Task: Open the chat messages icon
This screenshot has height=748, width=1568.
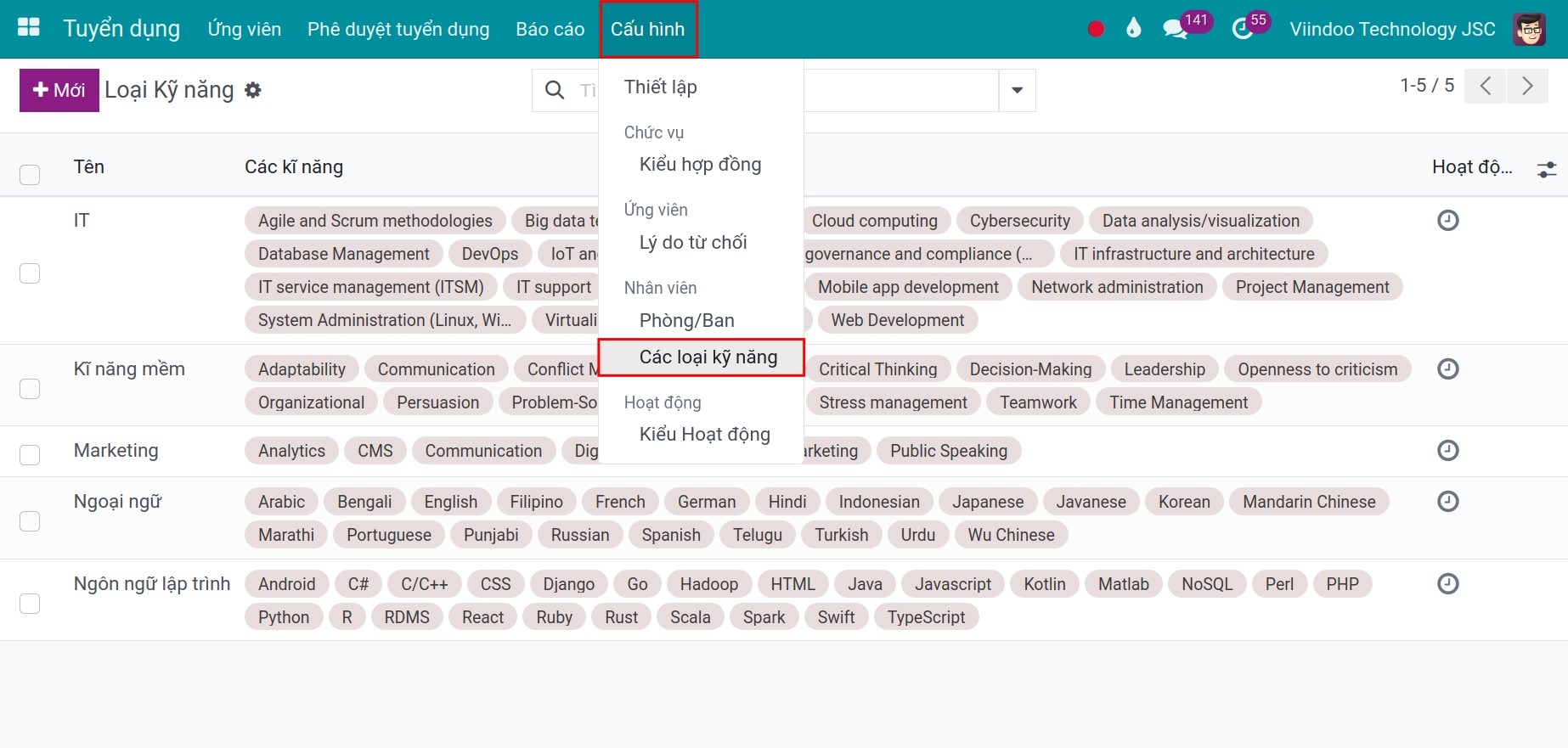Action: pos(1175,29)
